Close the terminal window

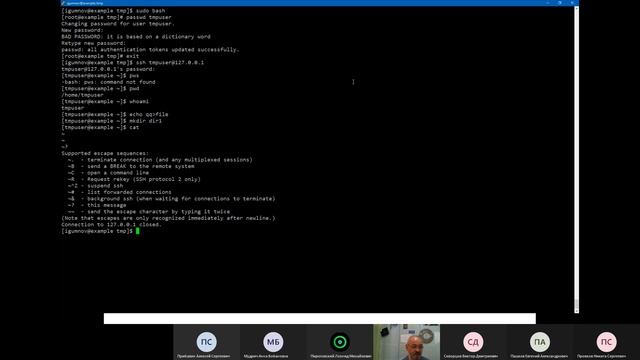pyautogui.click(x=572, y=3)
